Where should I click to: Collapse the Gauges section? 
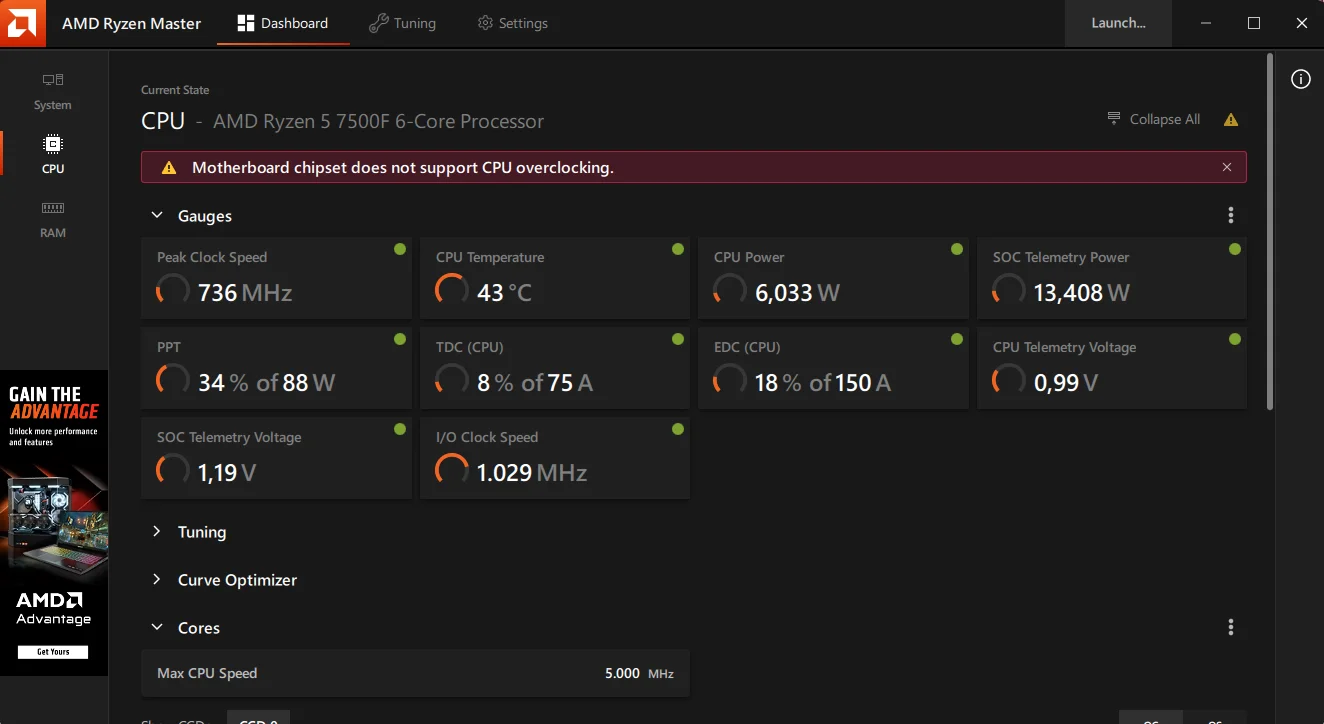pos(157,215)
